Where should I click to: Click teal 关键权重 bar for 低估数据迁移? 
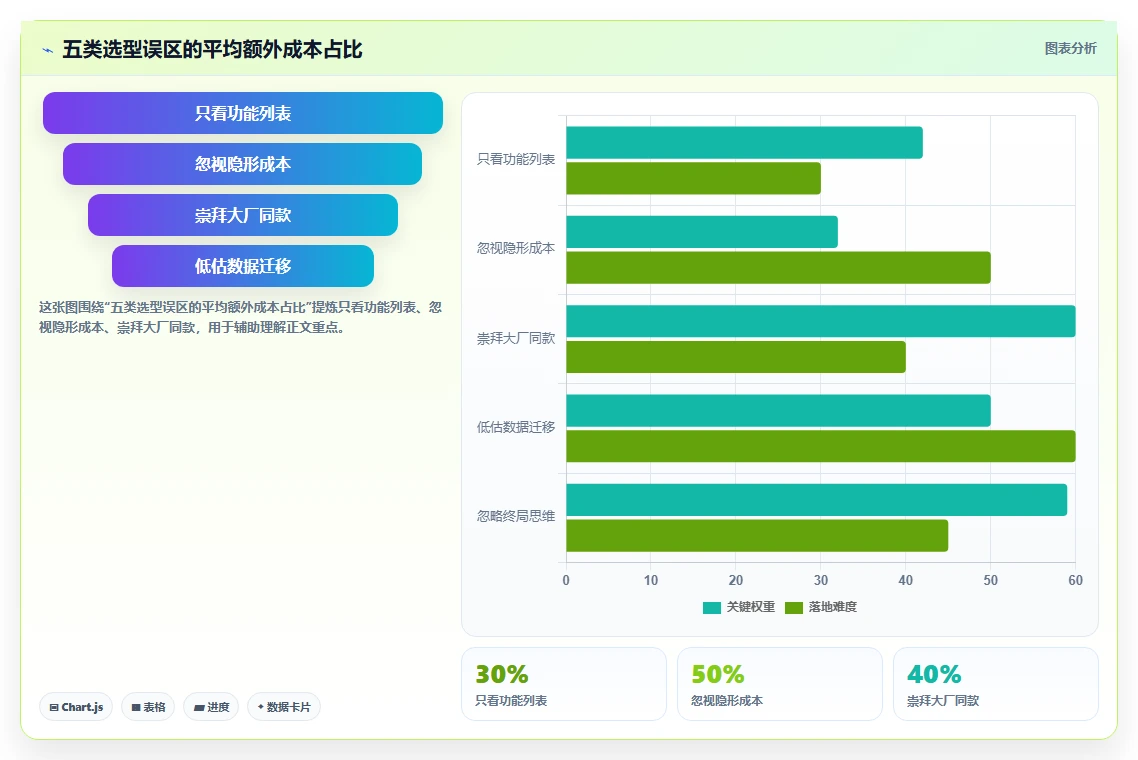coord(779,411)
